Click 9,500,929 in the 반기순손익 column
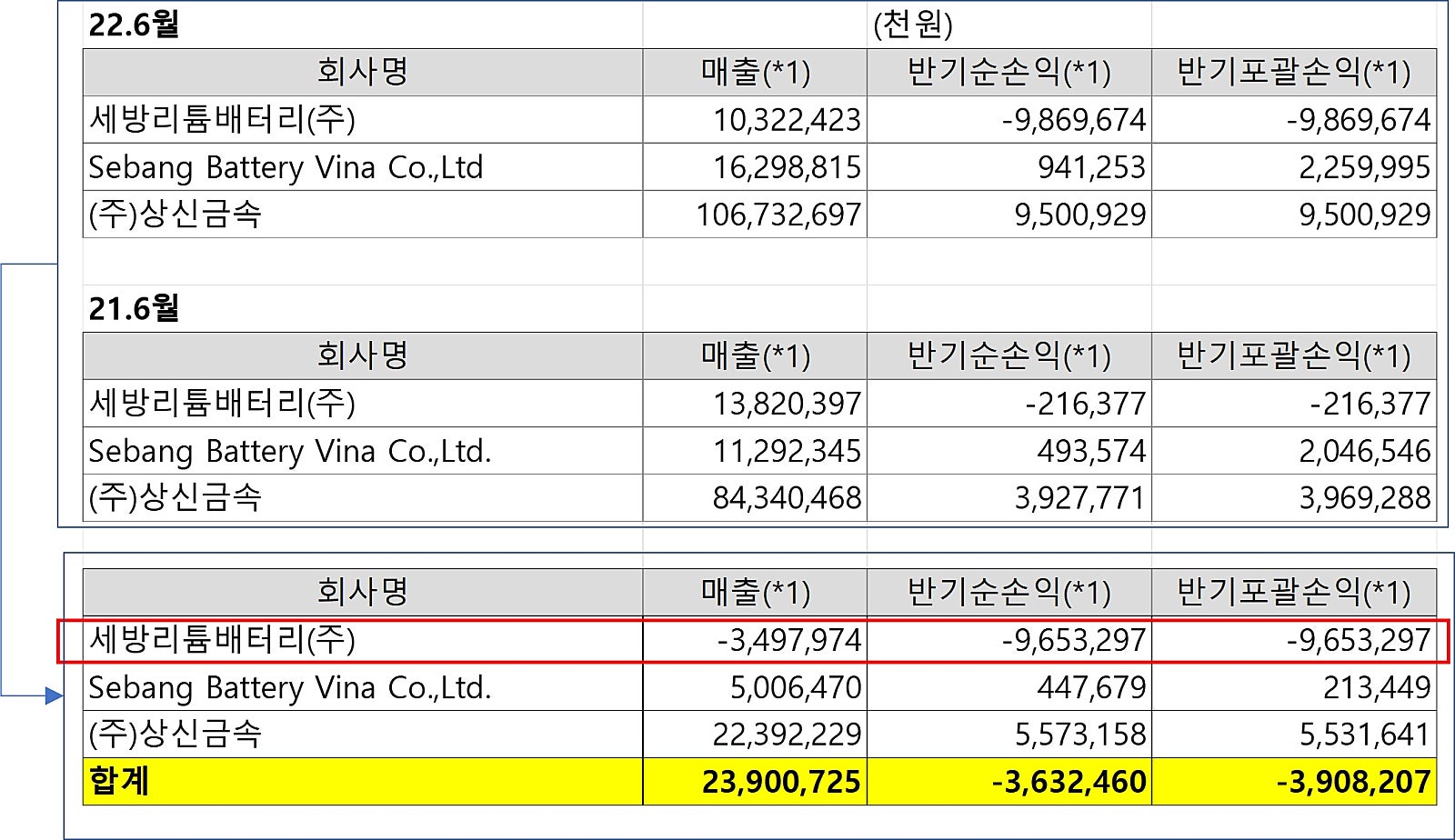The width and height of the screenshot is (1455, 840). pyautogui.click(x=1009, y=215)
